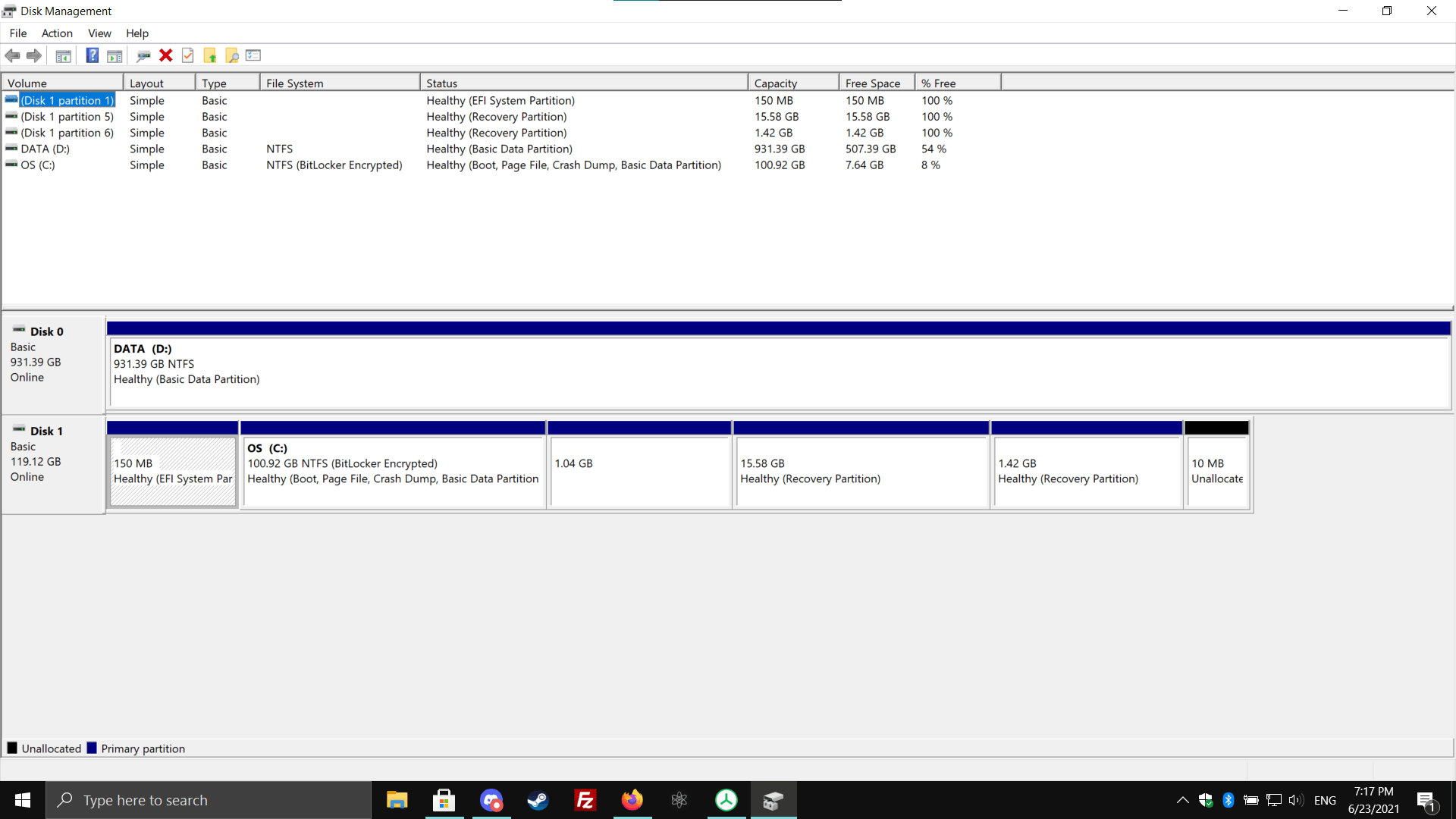The width and height of the screenshot is (1456, 819).
Task: Open the notification Action Center icon
Action: pos(1426,800)
